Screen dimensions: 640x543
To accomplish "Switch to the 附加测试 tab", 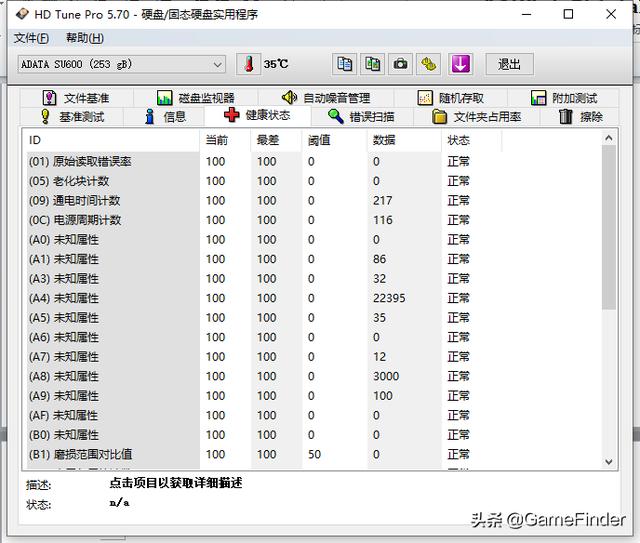I will [x=564, y=98].
